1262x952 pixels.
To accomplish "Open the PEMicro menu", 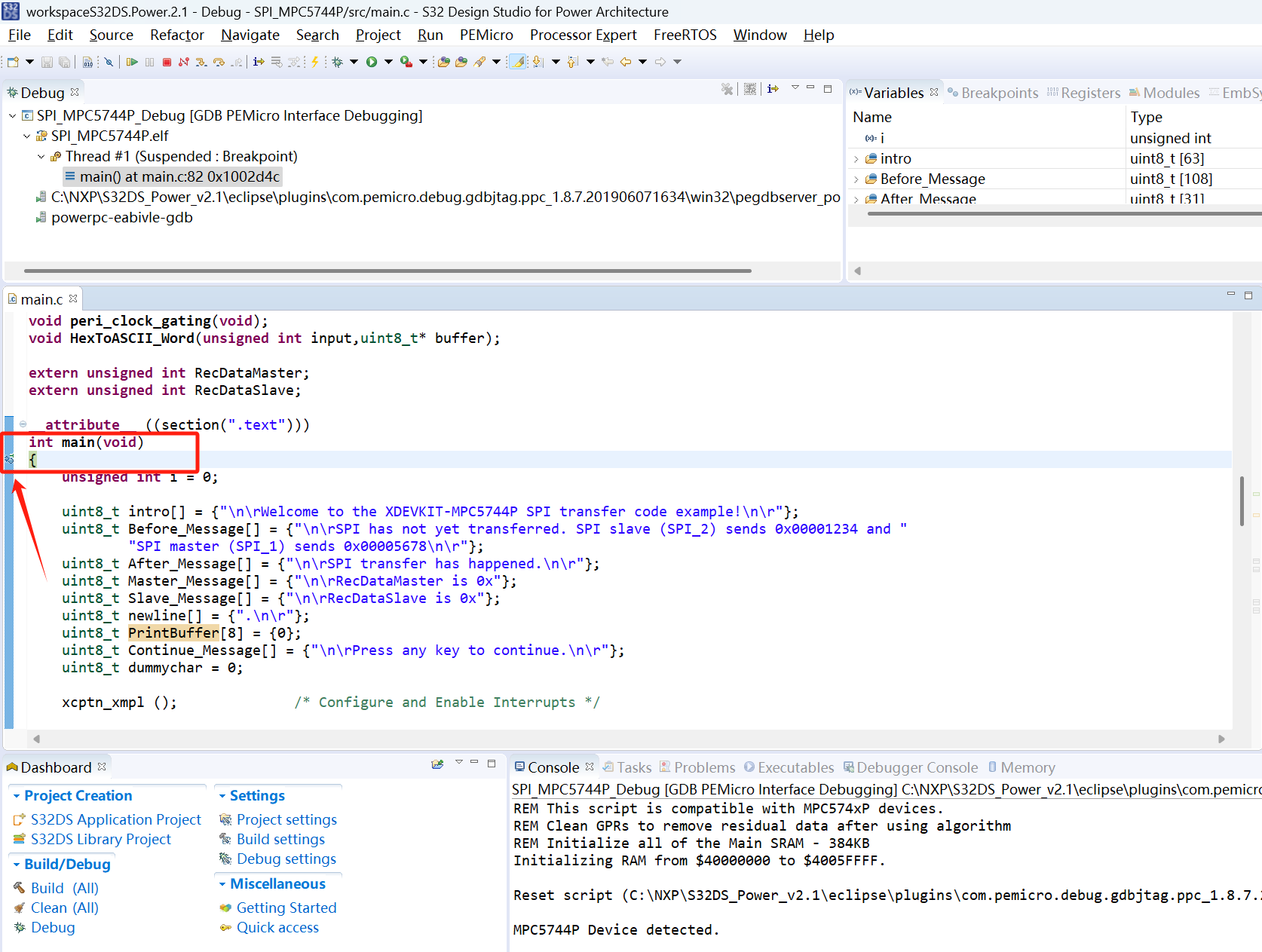I will (x=486, y=35).
